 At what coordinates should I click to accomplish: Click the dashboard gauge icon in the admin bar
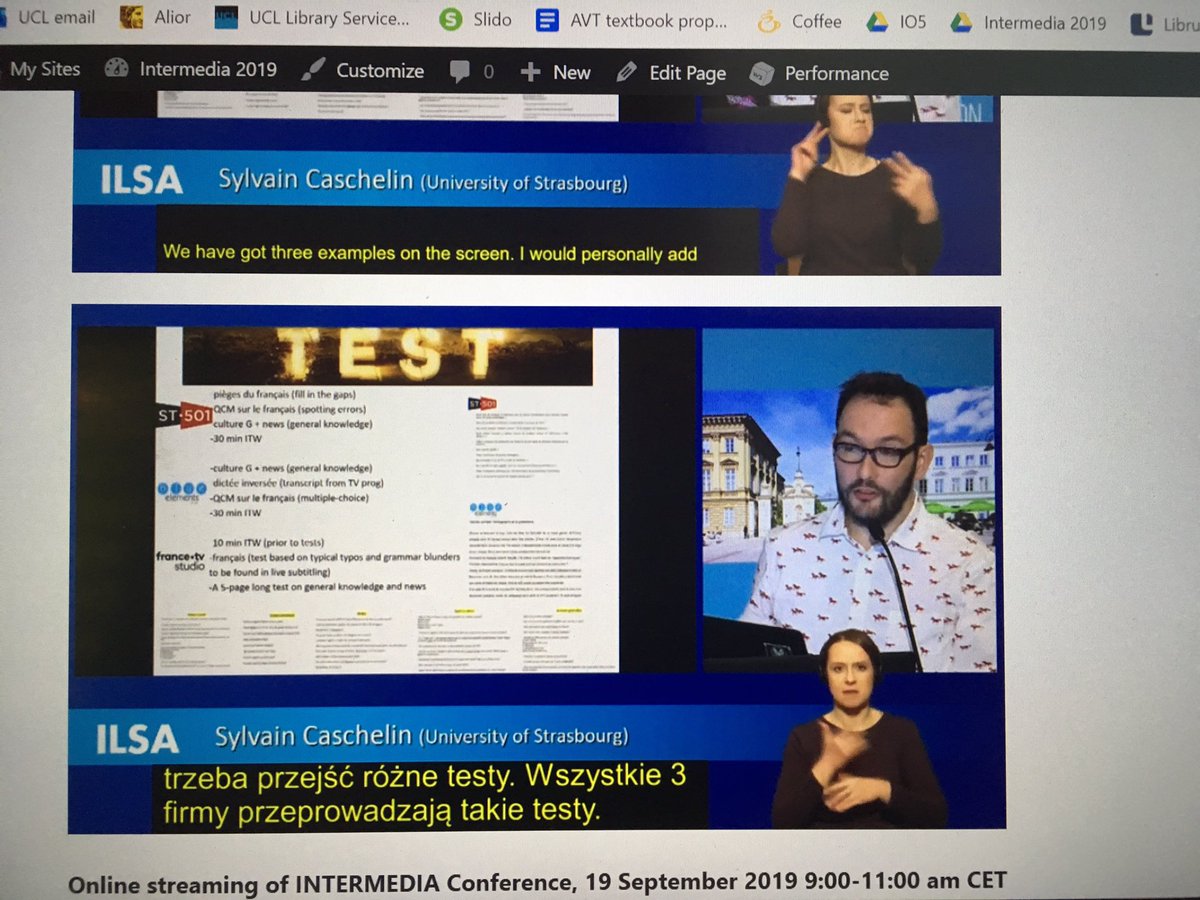coord(117,70)
